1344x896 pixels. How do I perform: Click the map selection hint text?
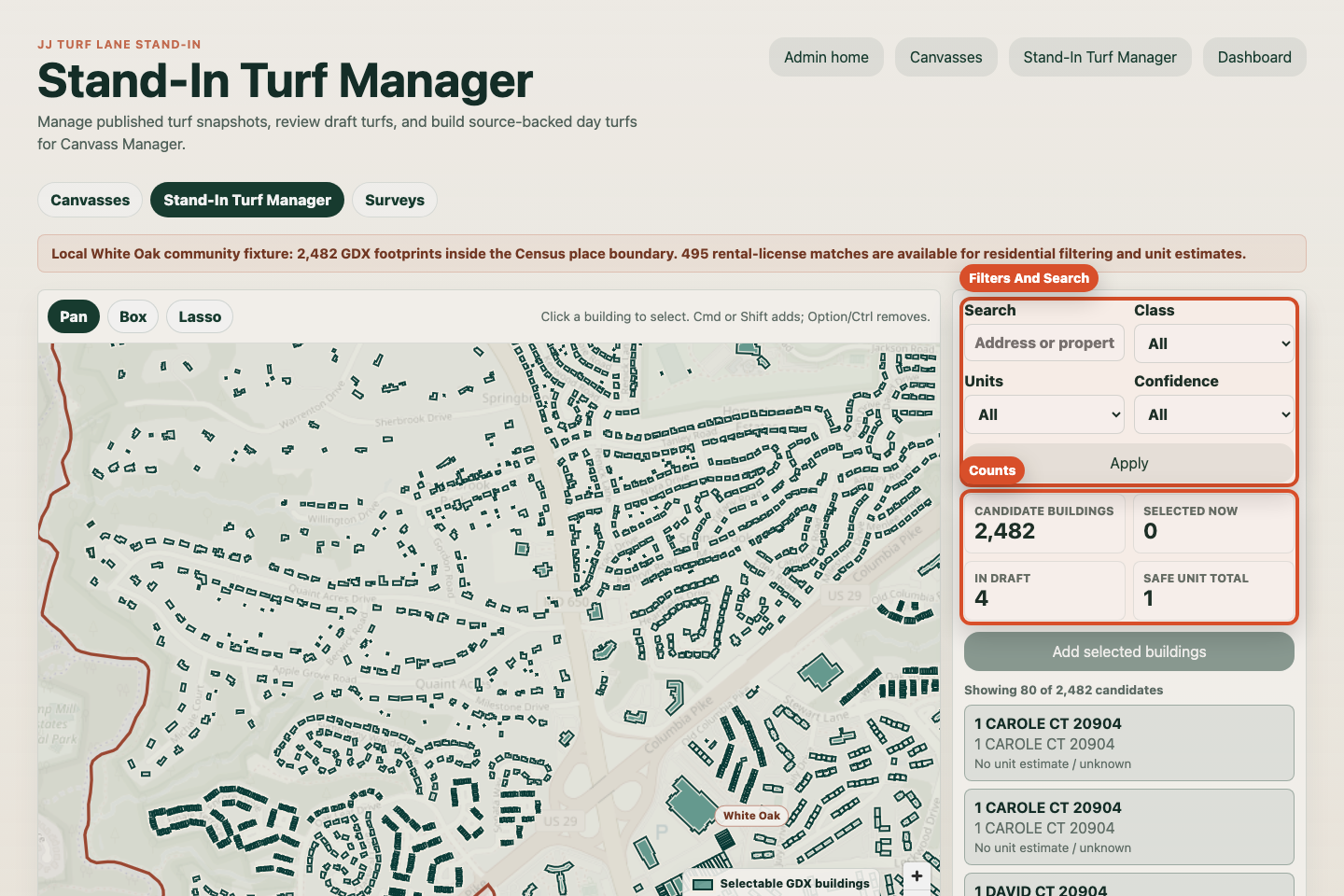point(735,316)
